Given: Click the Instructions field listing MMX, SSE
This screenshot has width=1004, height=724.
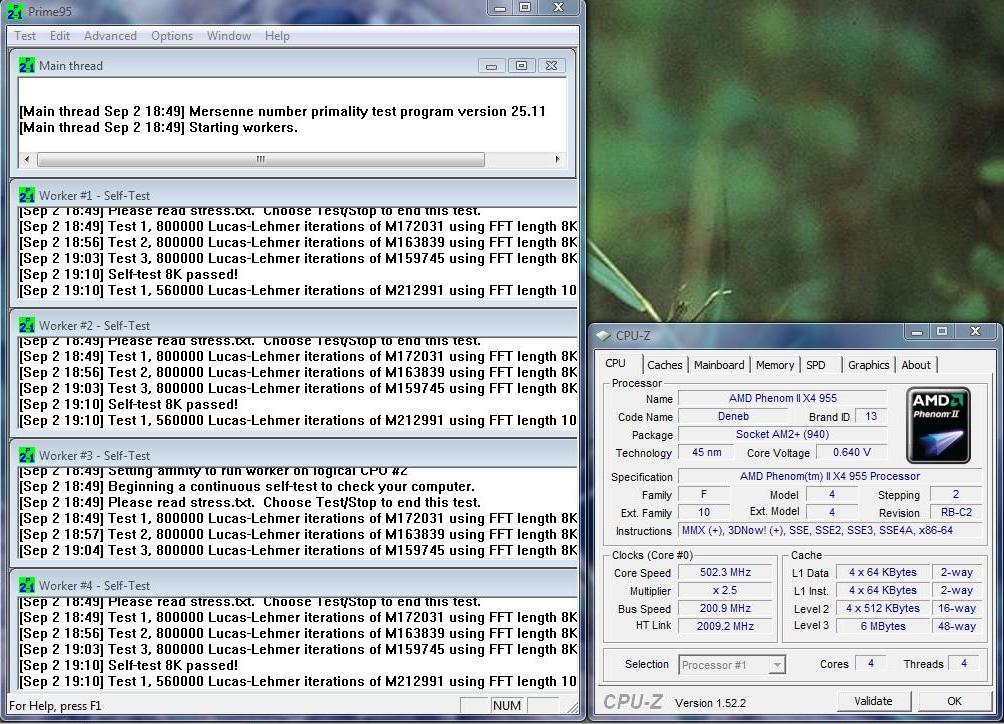Looking at the screenshot, I should (830, 531).
